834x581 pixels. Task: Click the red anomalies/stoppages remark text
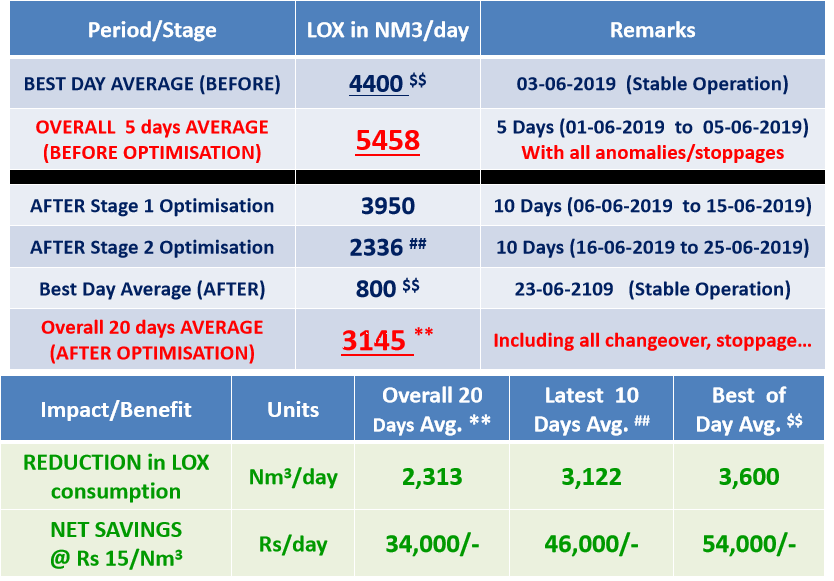pos(652,153)
